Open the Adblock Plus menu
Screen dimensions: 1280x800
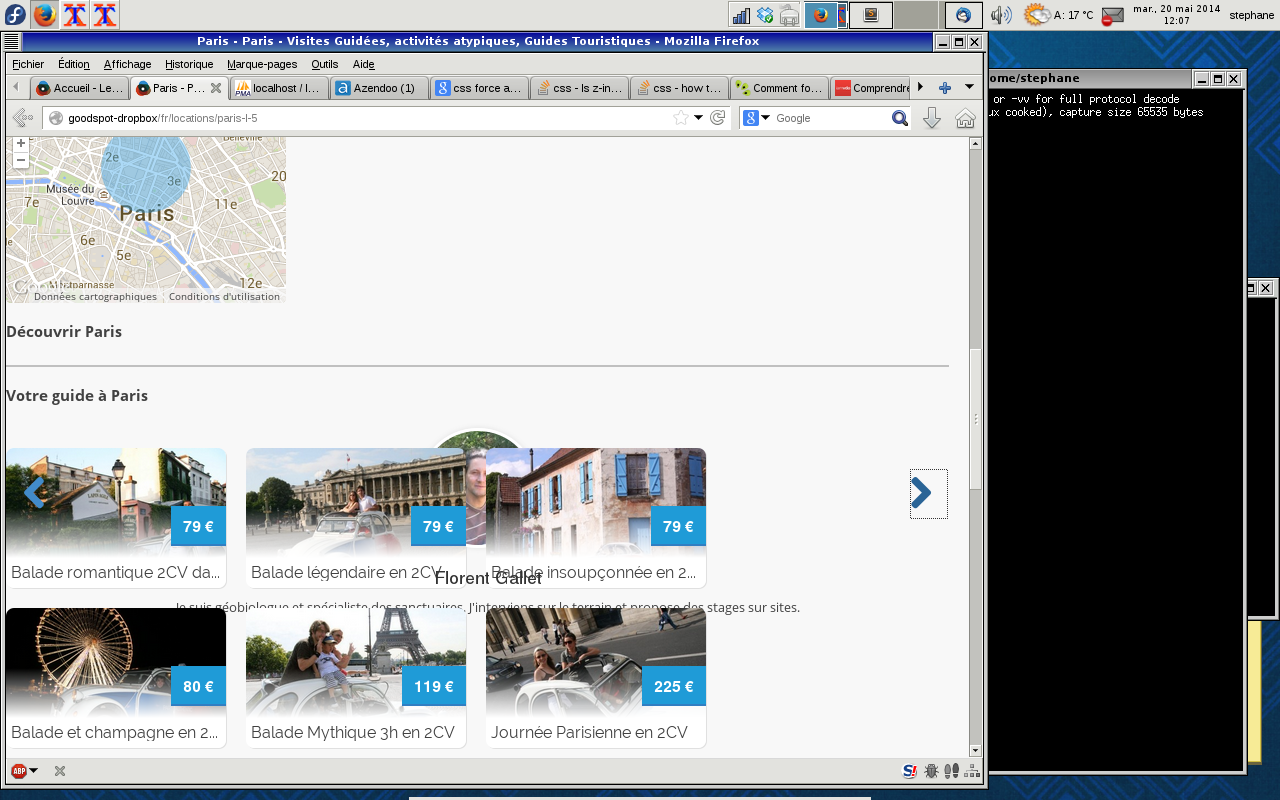[x=24, y=771]
